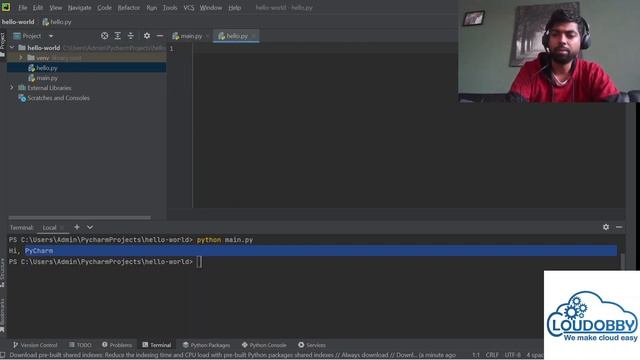Open the Python Console tool window
This screenshot has width=640, height=360.
click(264, 345)
